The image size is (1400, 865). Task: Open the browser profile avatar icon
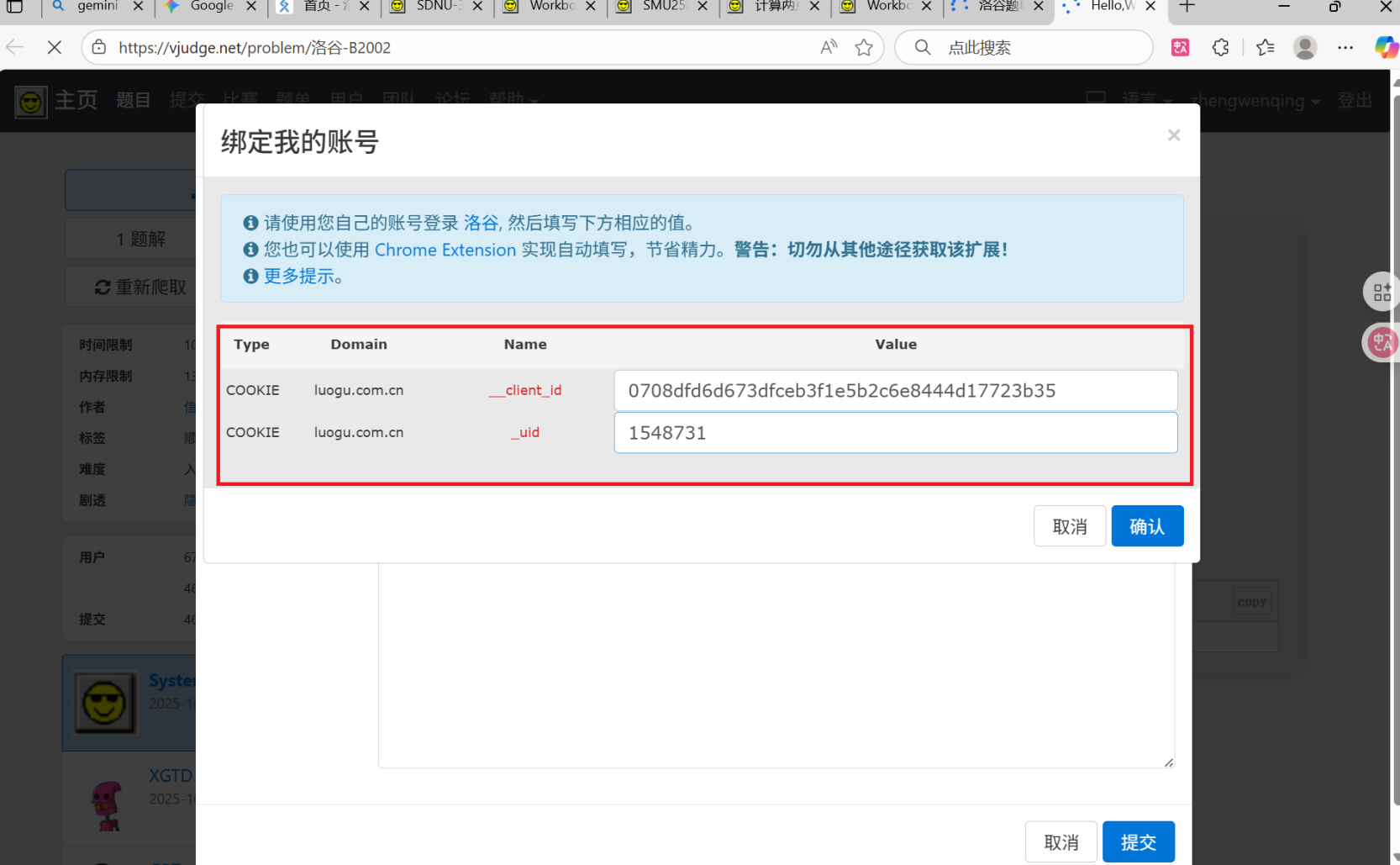pos(1304,48)
